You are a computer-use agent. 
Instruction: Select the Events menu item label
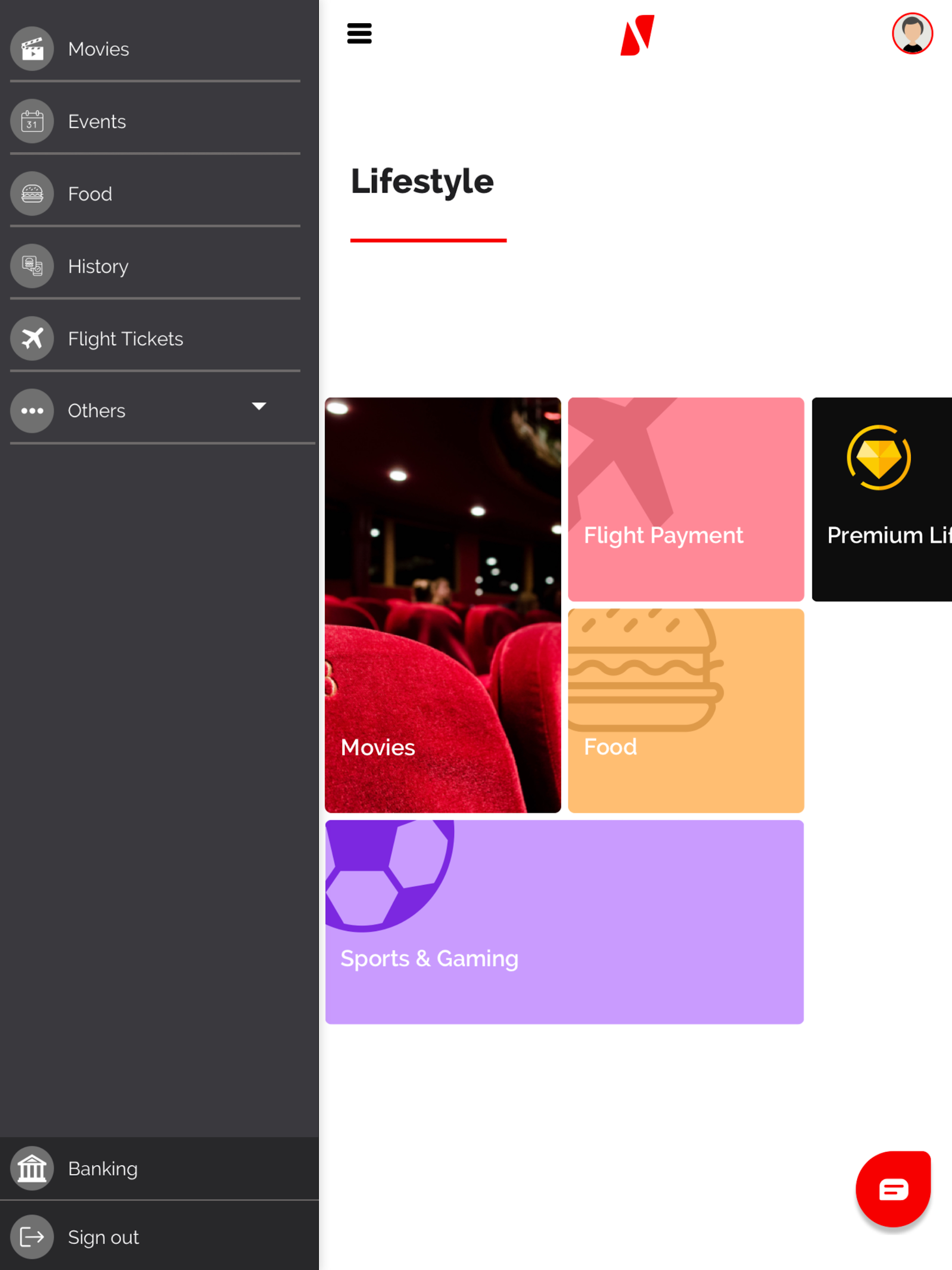[97, 122]
